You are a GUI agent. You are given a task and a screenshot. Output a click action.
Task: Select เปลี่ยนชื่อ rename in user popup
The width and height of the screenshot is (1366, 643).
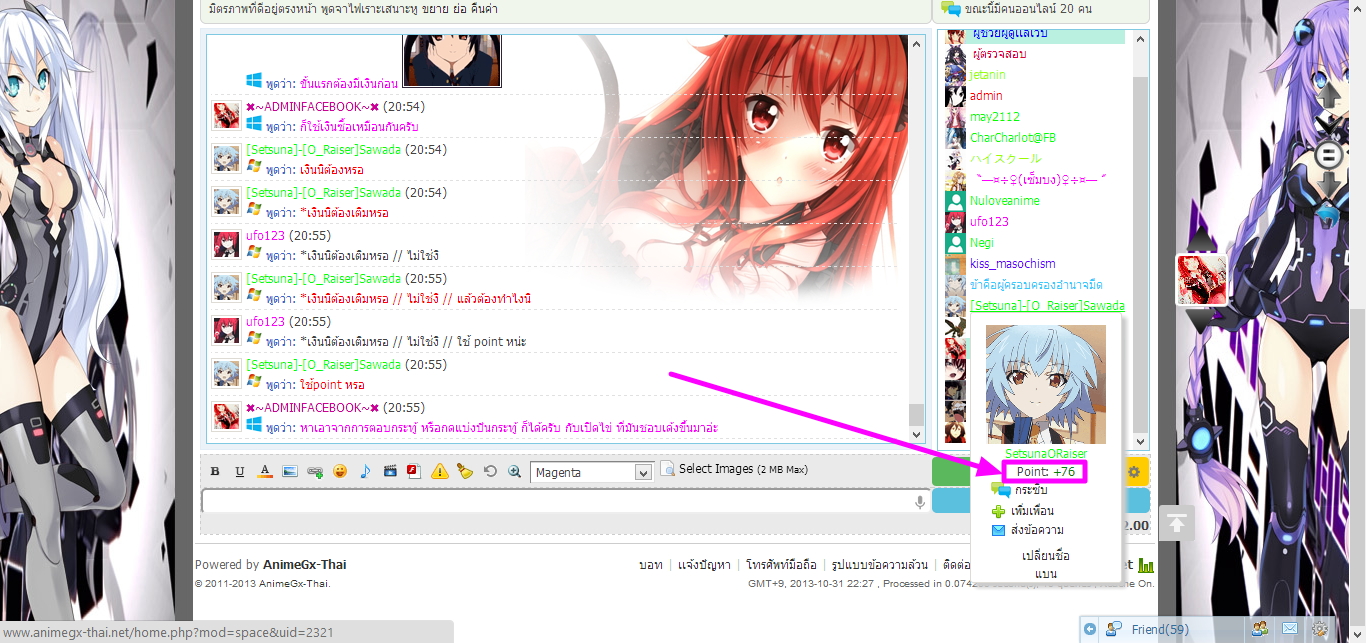point(1046,555)
